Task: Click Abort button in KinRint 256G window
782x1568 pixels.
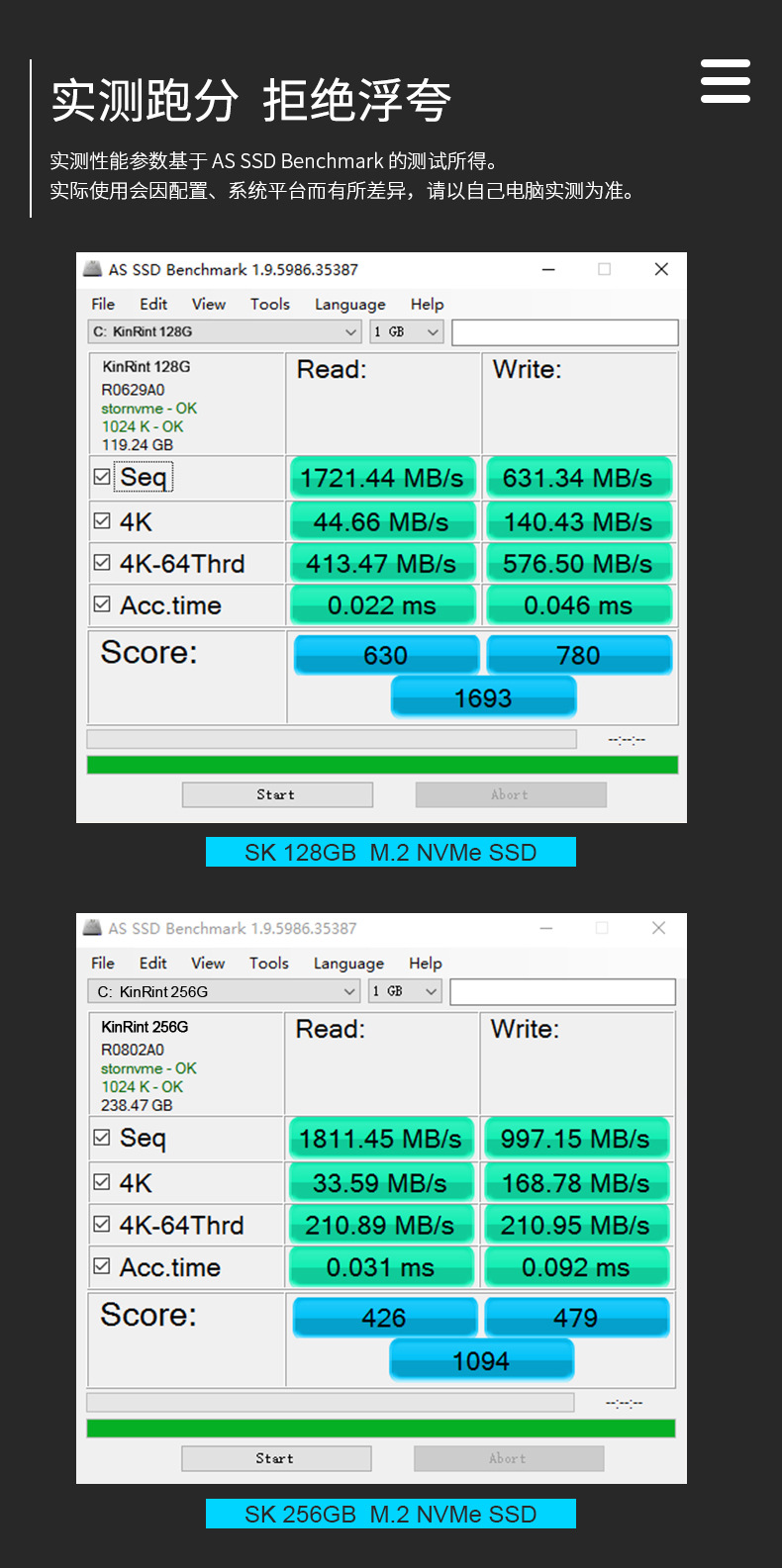Action: (509, 1458)
